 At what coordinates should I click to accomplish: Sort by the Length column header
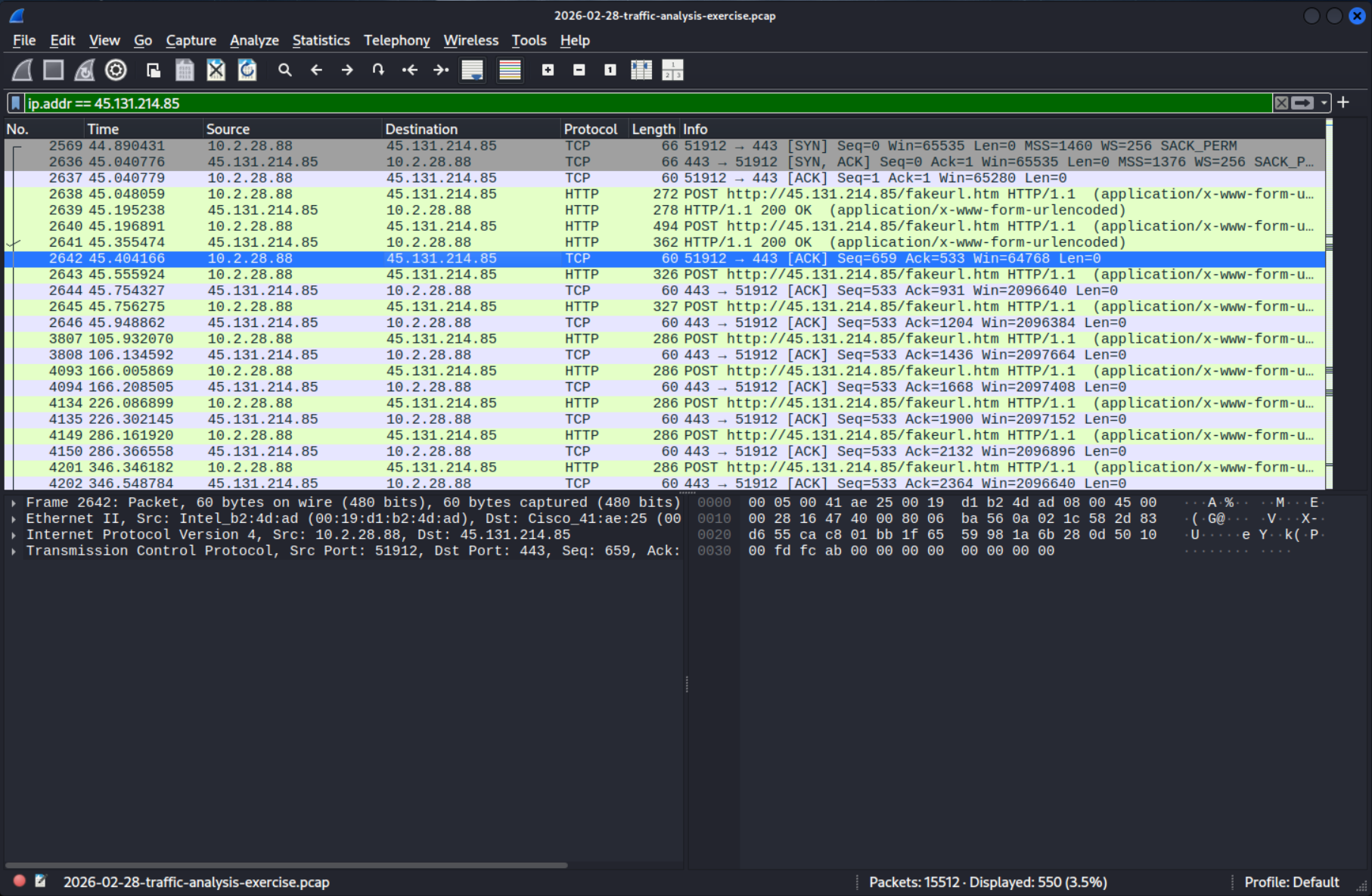click(x=654, y=129)
